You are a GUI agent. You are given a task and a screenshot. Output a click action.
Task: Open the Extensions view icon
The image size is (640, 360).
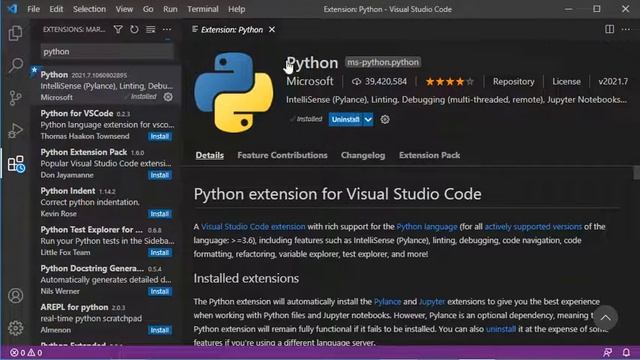coord(16,164)
